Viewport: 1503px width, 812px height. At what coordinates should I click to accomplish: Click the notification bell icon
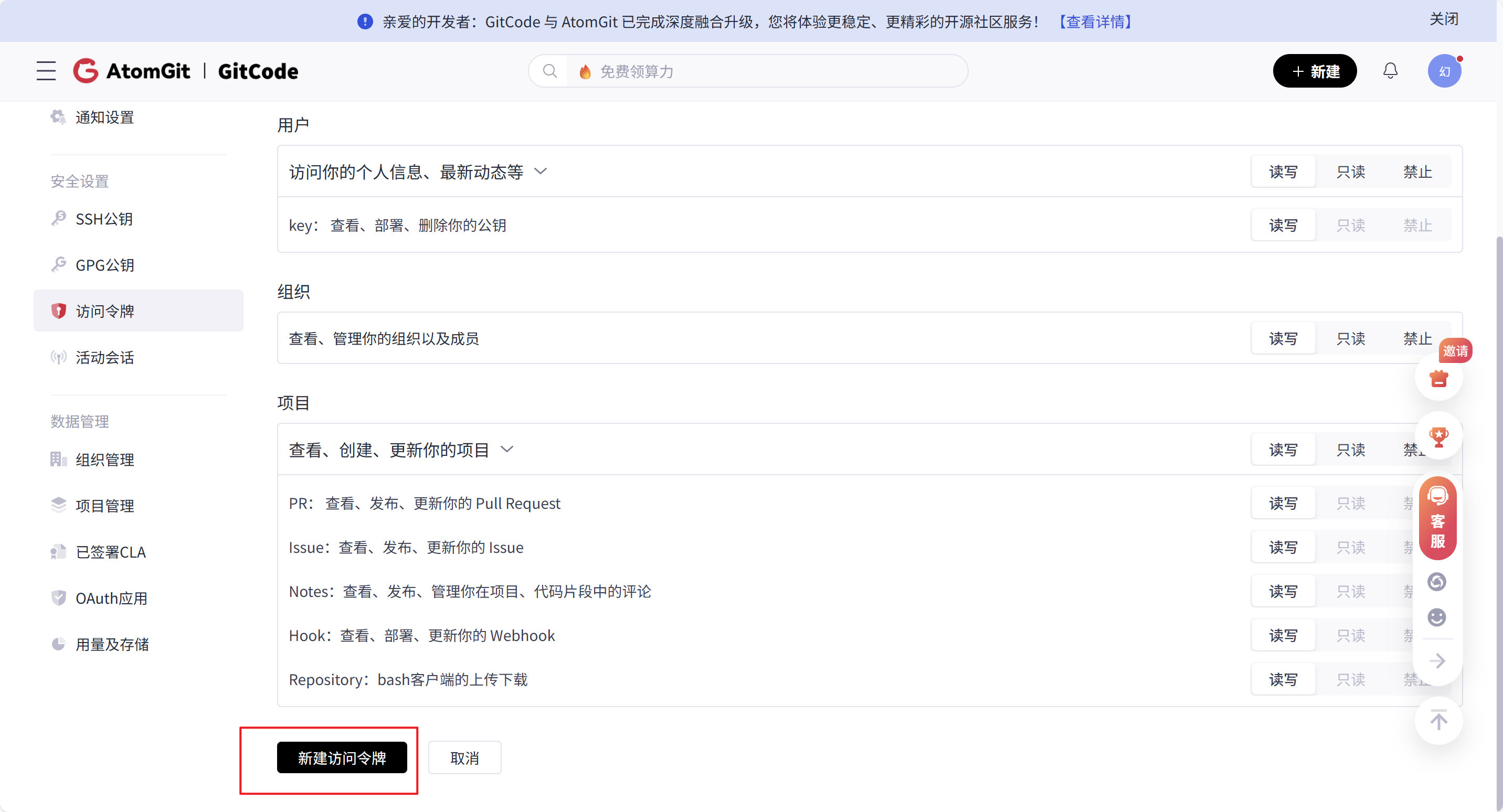pyautogui.click(x=1390, y=71)
